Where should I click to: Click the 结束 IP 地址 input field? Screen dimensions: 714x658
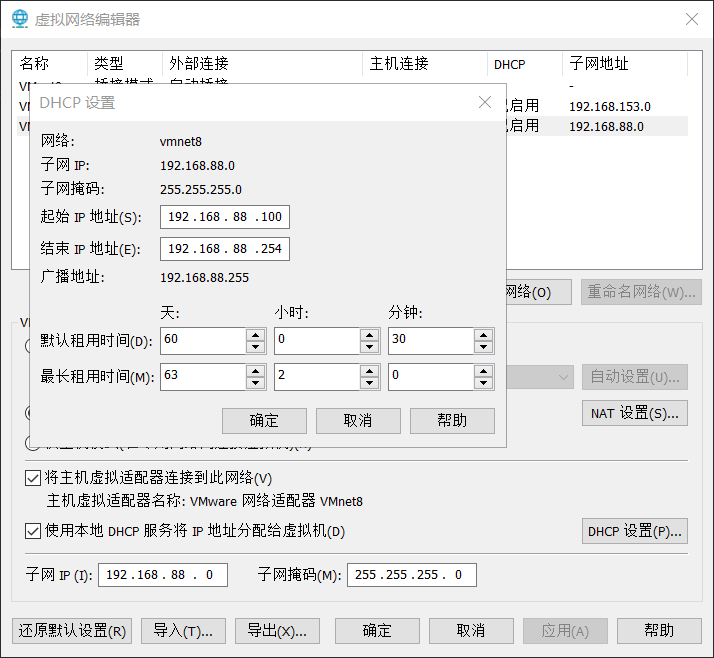click(x=224, y=248)
